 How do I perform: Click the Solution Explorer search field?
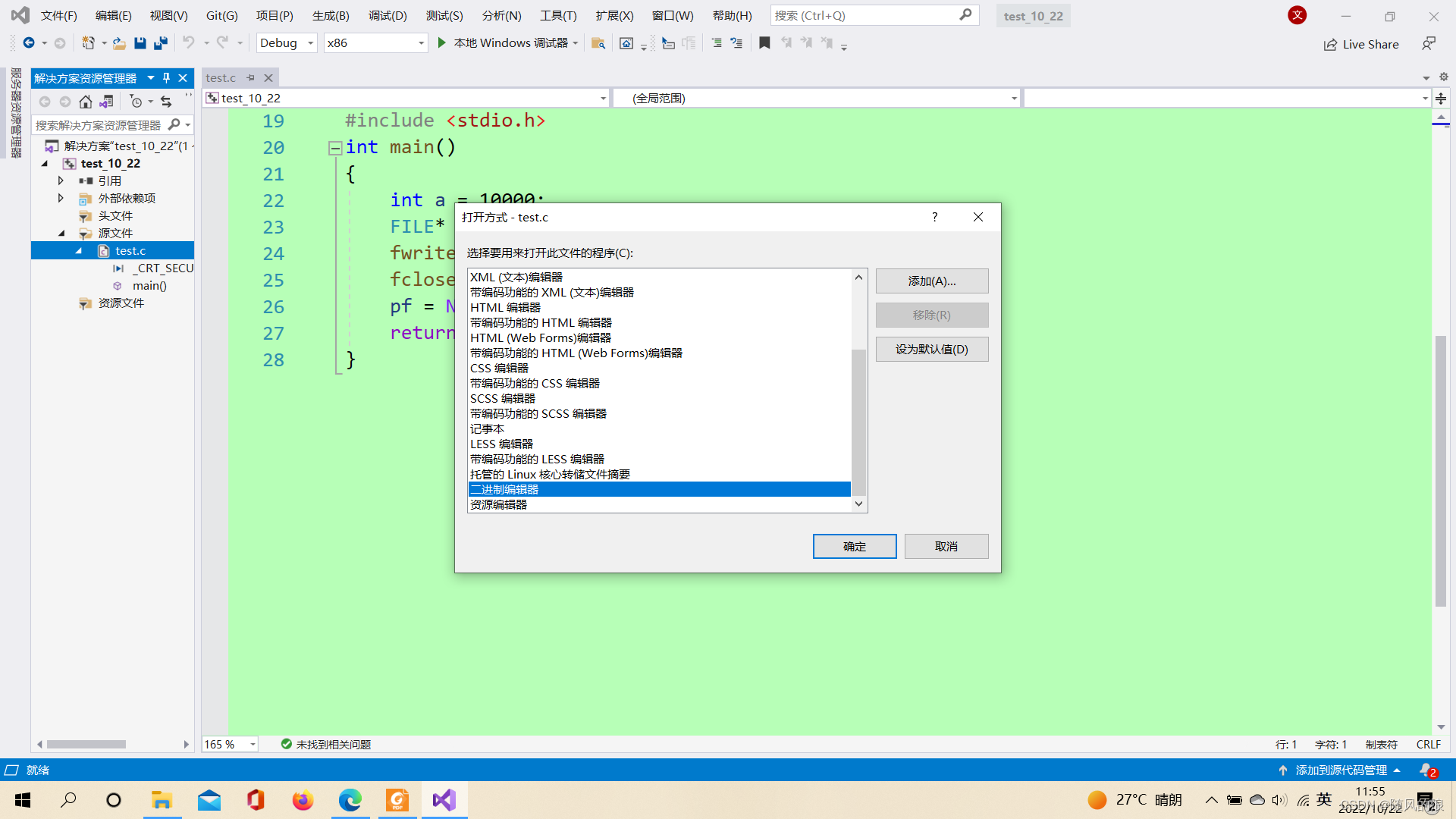click(99, 125)
